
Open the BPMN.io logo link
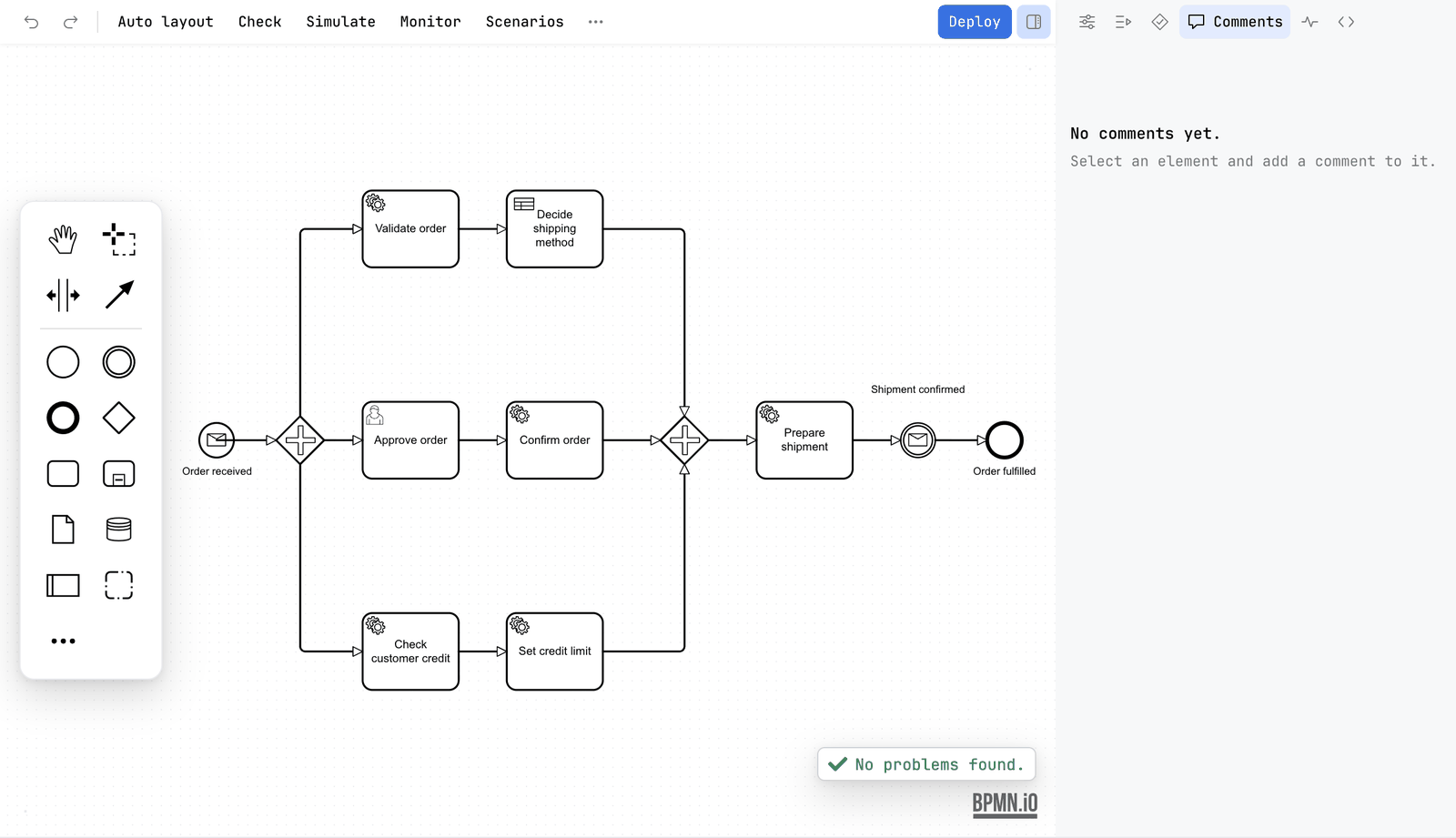pos(1005,804)
